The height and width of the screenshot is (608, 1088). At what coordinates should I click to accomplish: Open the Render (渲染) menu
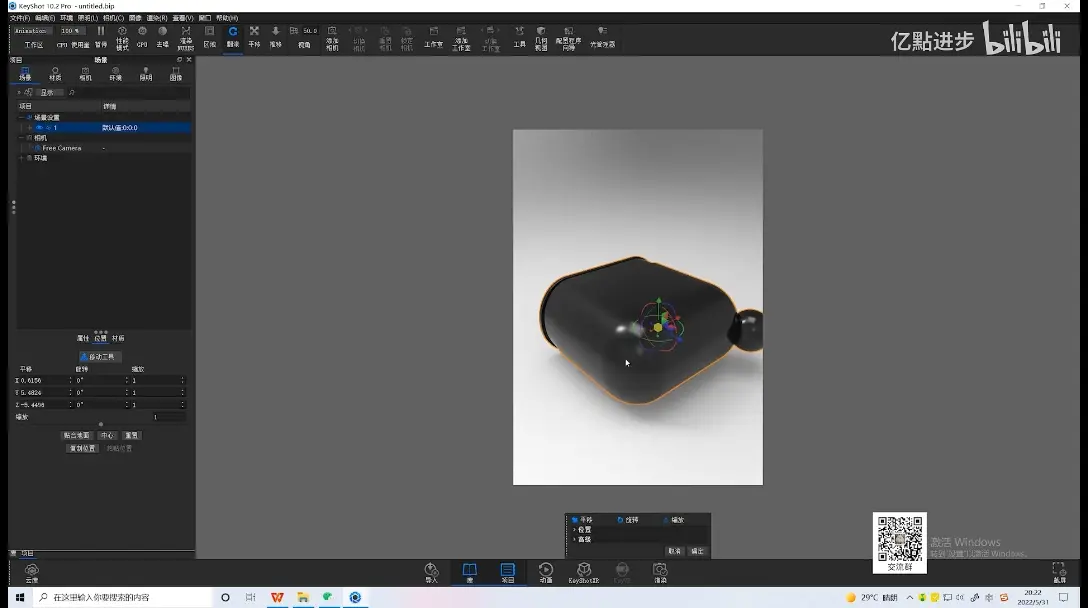point(157,18)
